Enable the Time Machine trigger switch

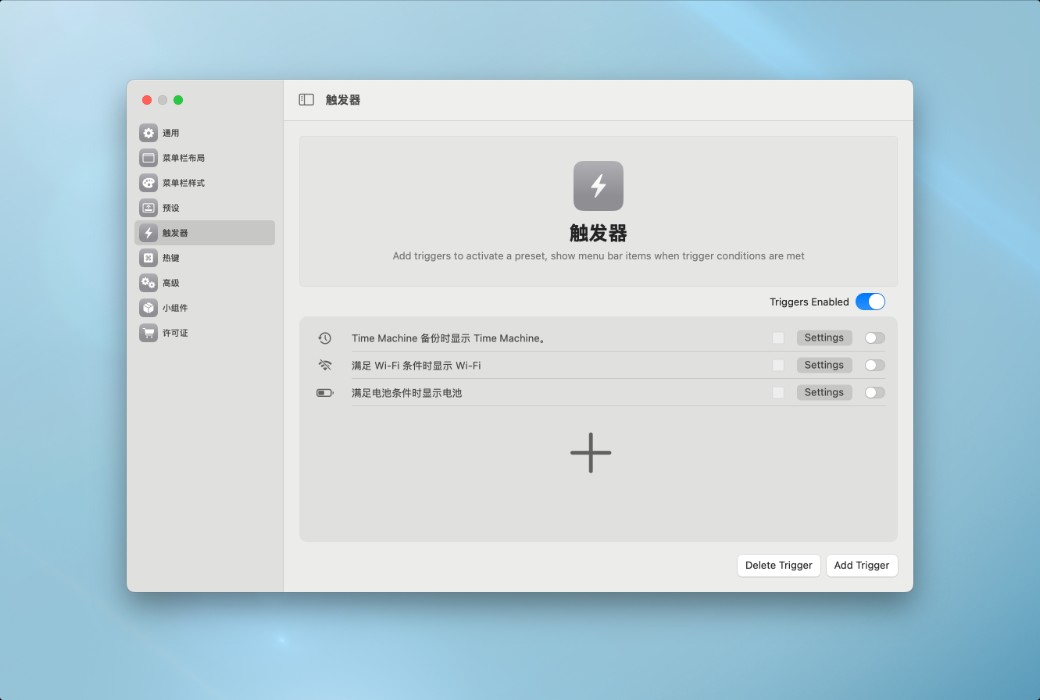[x=875, y=338]
